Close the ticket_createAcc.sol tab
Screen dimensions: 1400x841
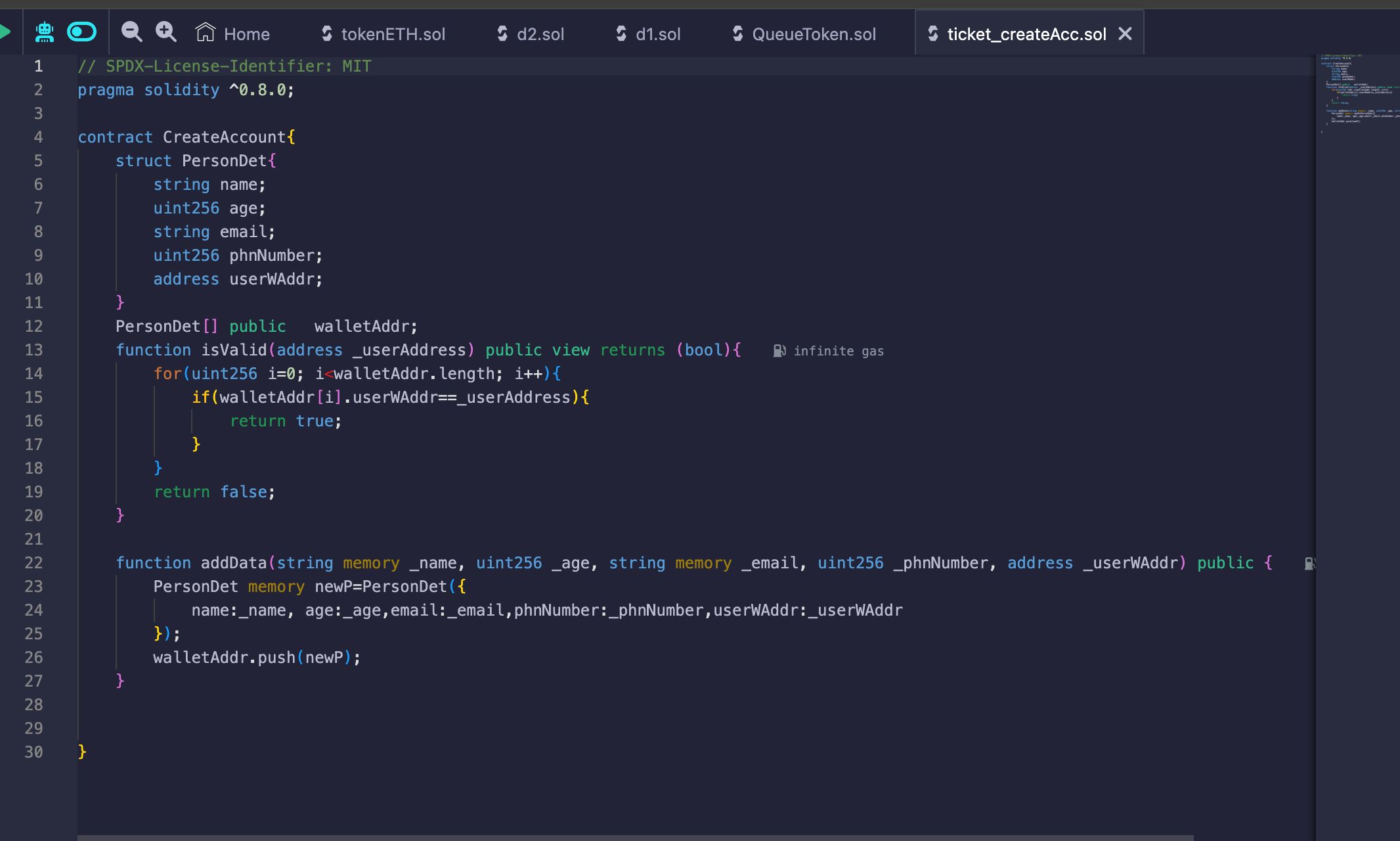tap(1125, 34)
